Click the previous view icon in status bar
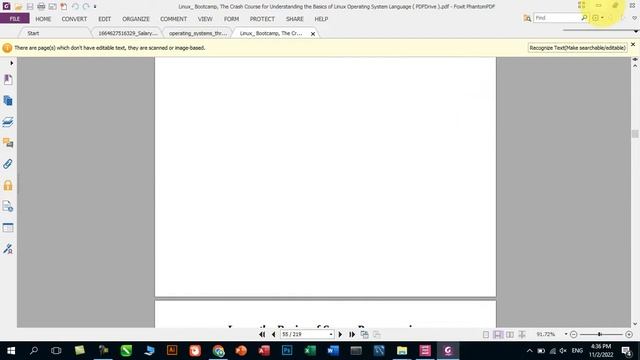Image resolution: width=640 pixels, height=360 pixels. (x=364, y=334)
